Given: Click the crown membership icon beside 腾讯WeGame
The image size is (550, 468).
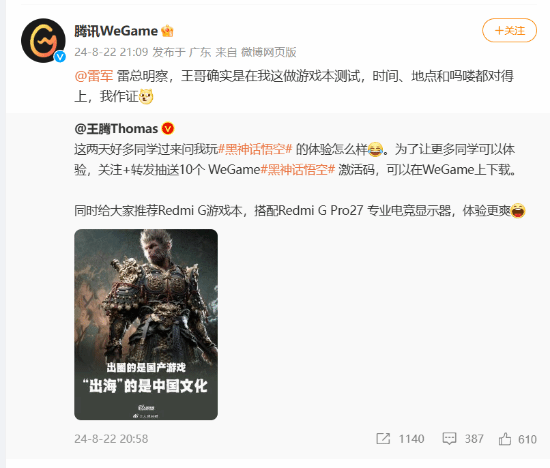Looking at the screenshot, I should [x=167, y=31].
